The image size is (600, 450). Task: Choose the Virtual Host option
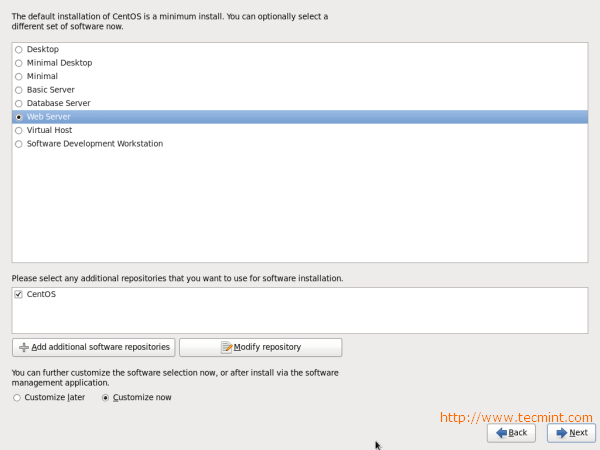pyautogui.click(x=19, y=130)
